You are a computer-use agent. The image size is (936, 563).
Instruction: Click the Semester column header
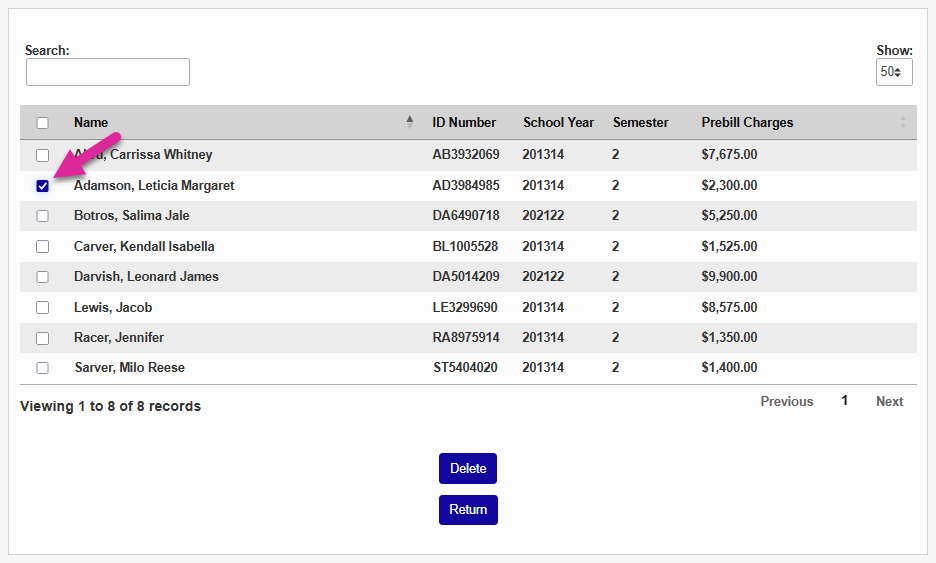coord(640,123)
